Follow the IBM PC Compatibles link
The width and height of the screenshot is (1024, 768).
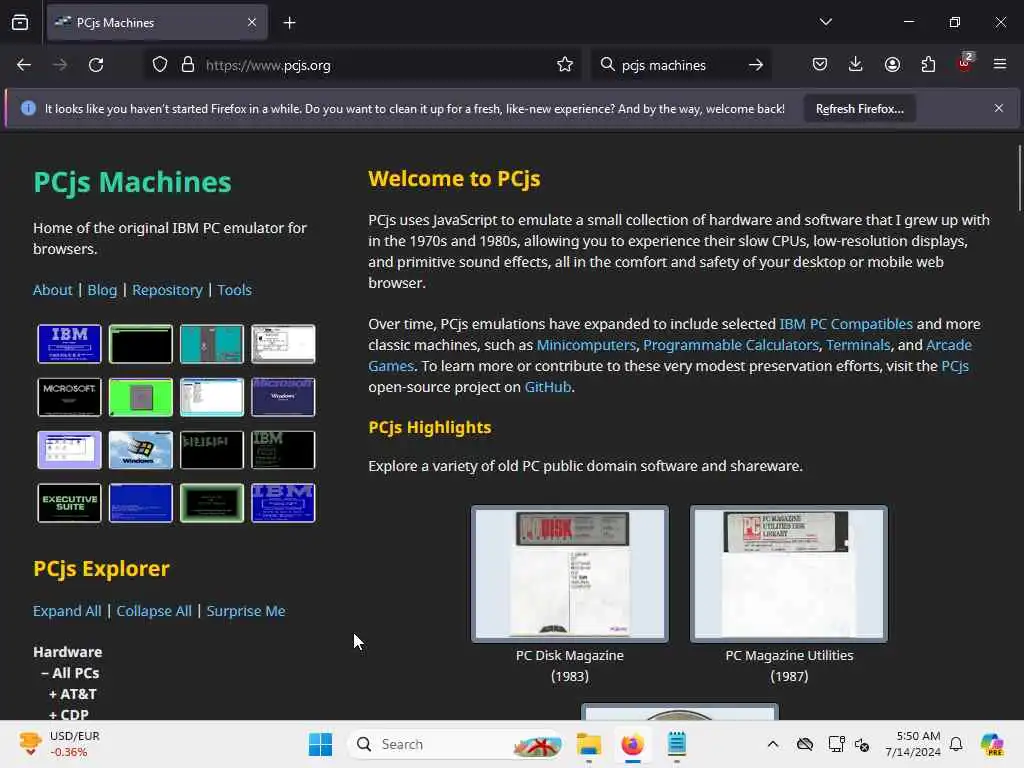[846, 324]
